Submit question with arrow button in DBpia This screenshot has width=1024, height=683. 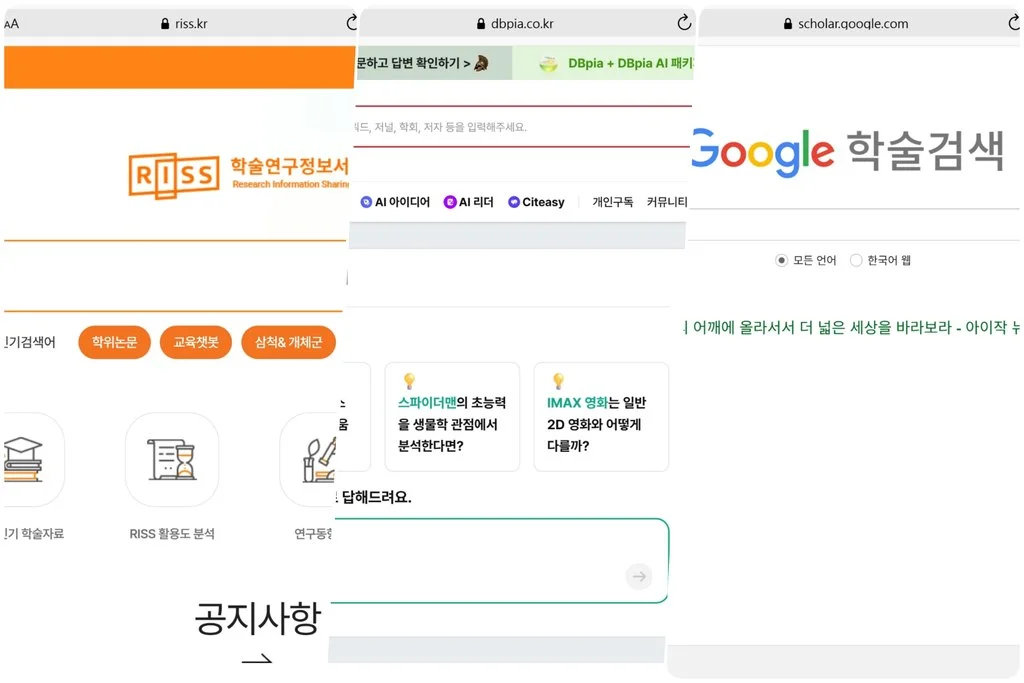[x=639, y=576]
